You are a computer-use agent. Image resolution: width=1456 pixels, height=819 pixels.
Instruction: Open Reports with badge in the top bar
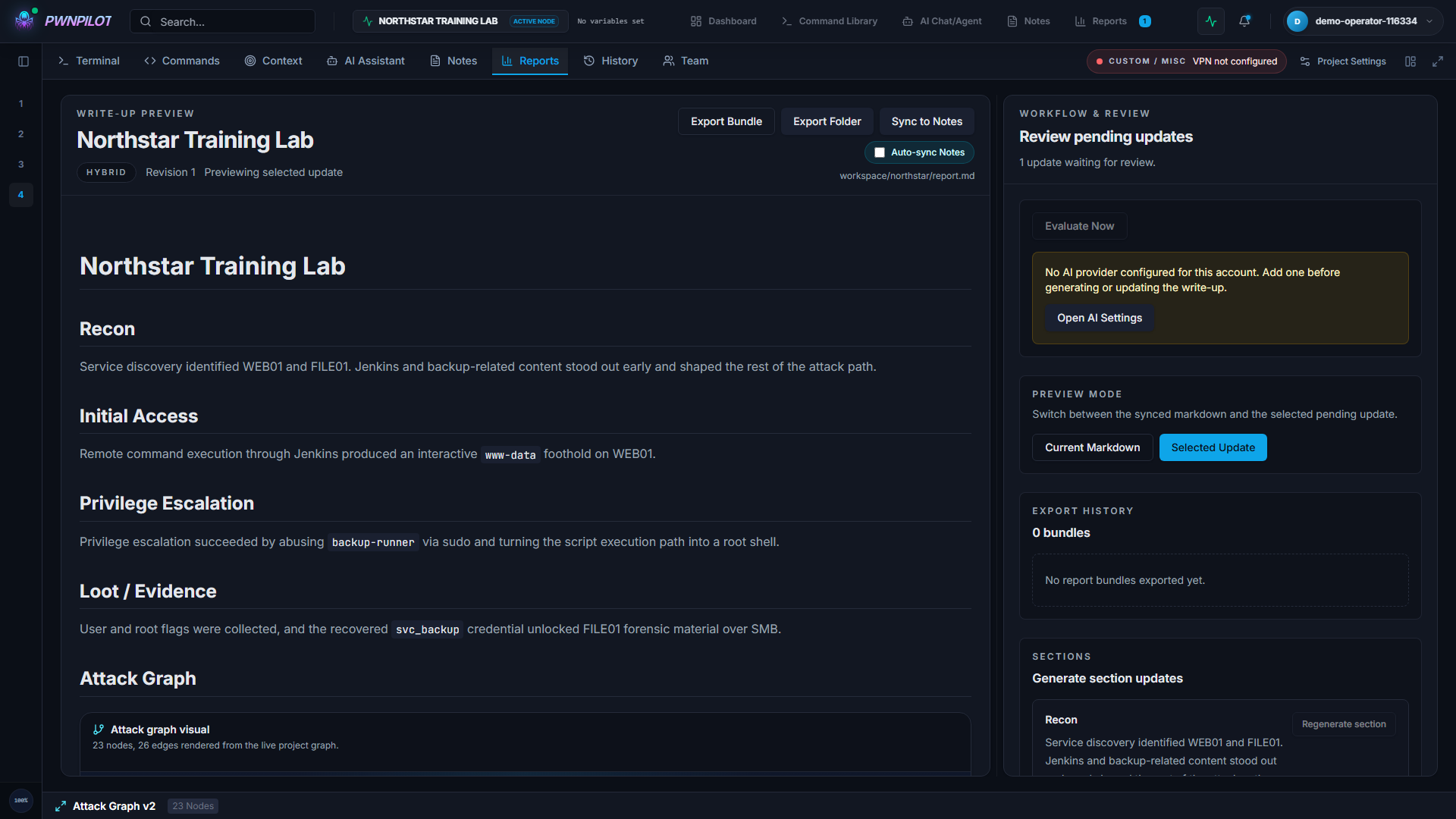[1112, 21]
